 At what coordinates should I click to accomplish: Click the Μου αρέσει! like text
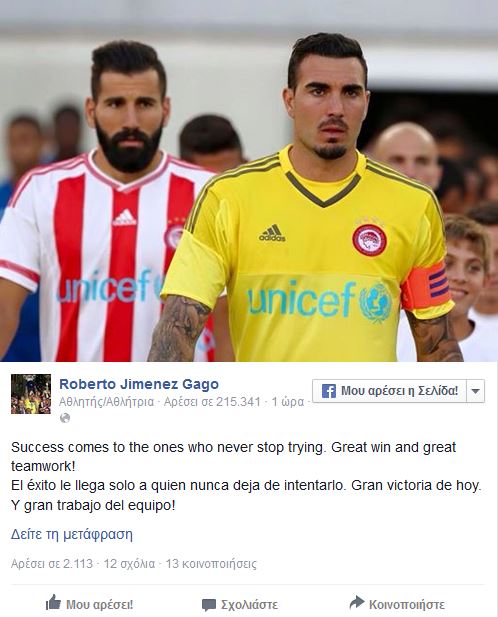click(x=100, y=605)
